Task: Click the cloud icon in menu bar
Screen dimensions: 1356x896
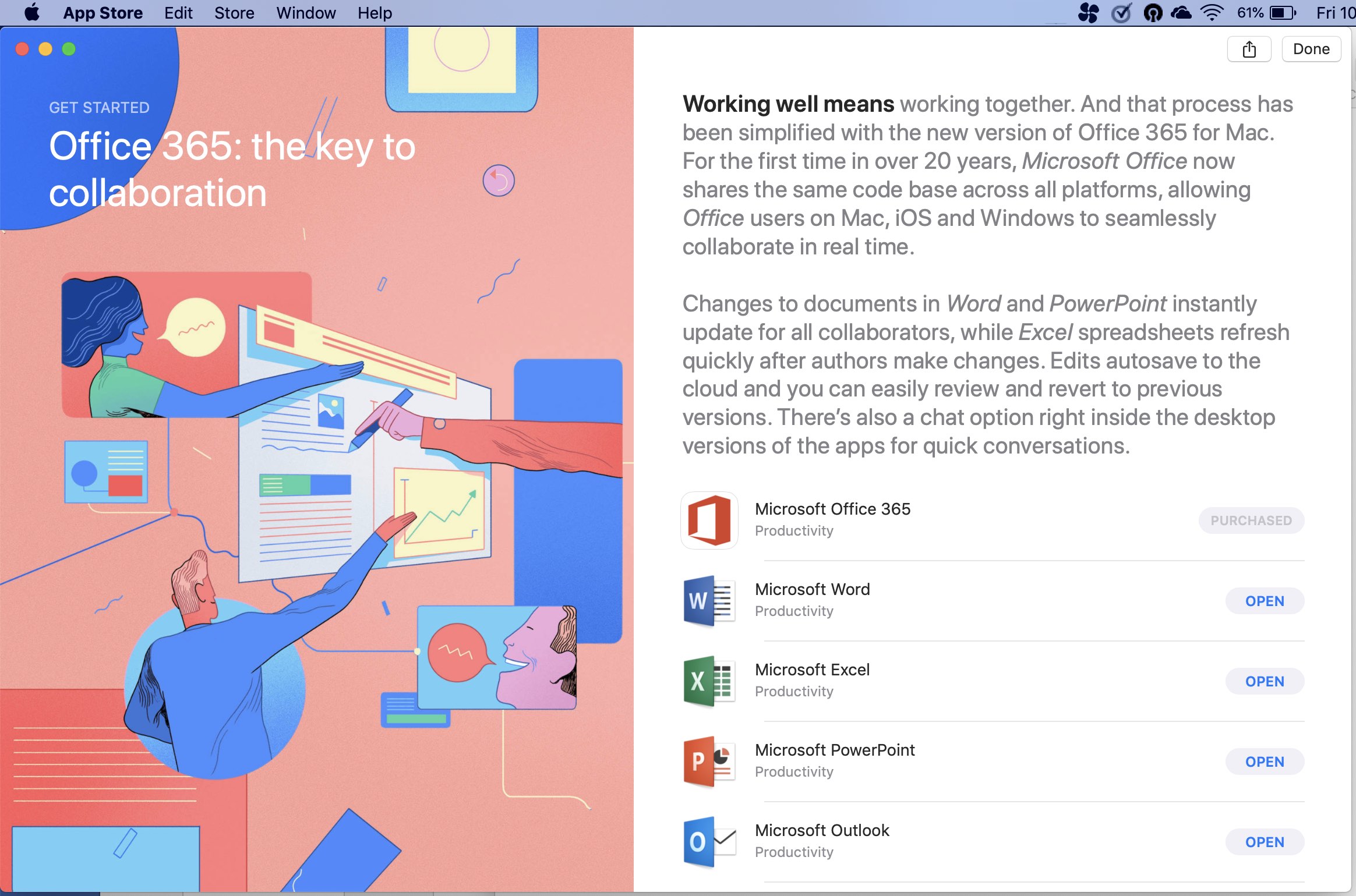Action: [x=1181, y=12]
